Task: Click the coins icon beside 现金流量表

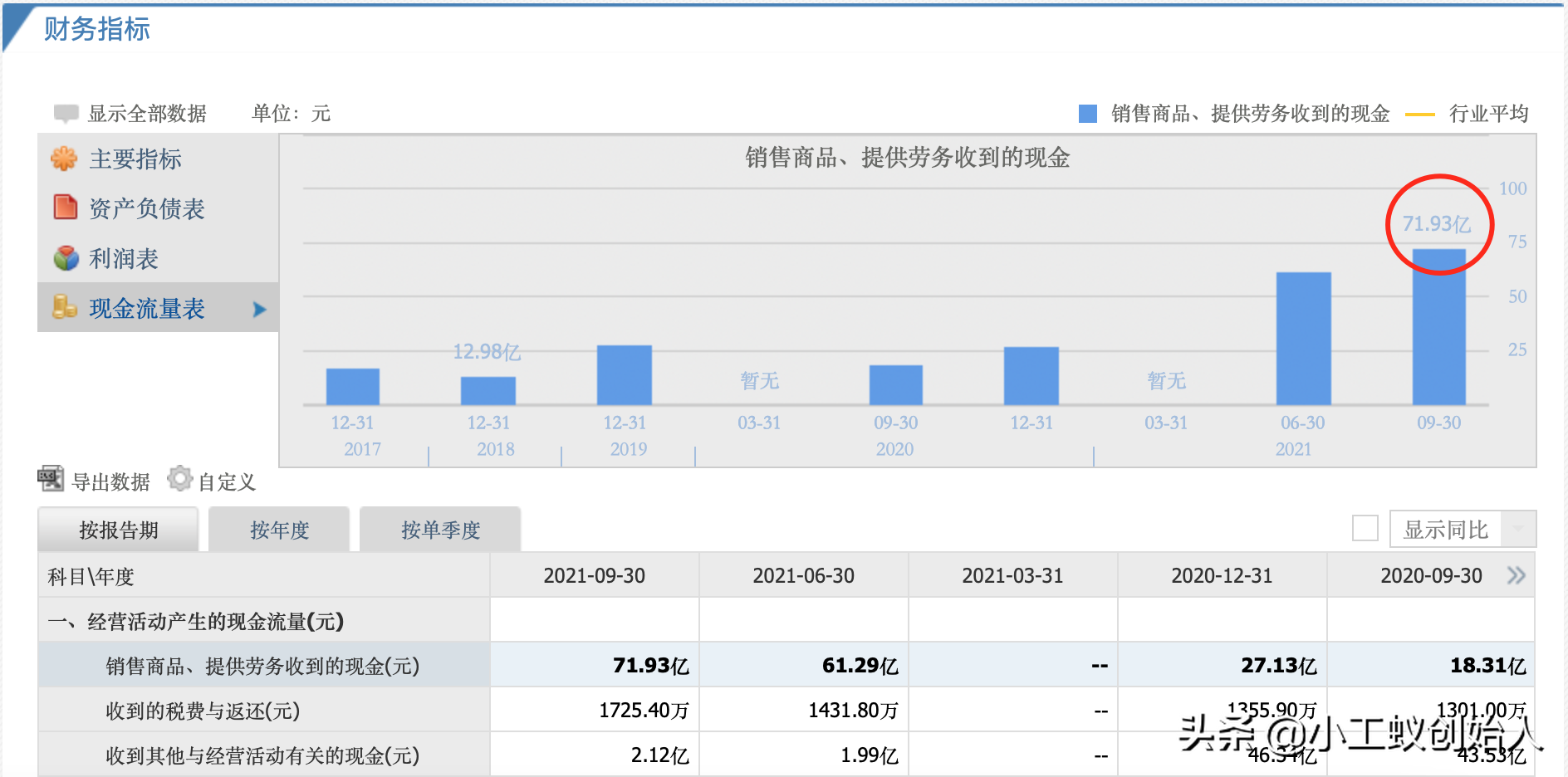Action: 64,307
